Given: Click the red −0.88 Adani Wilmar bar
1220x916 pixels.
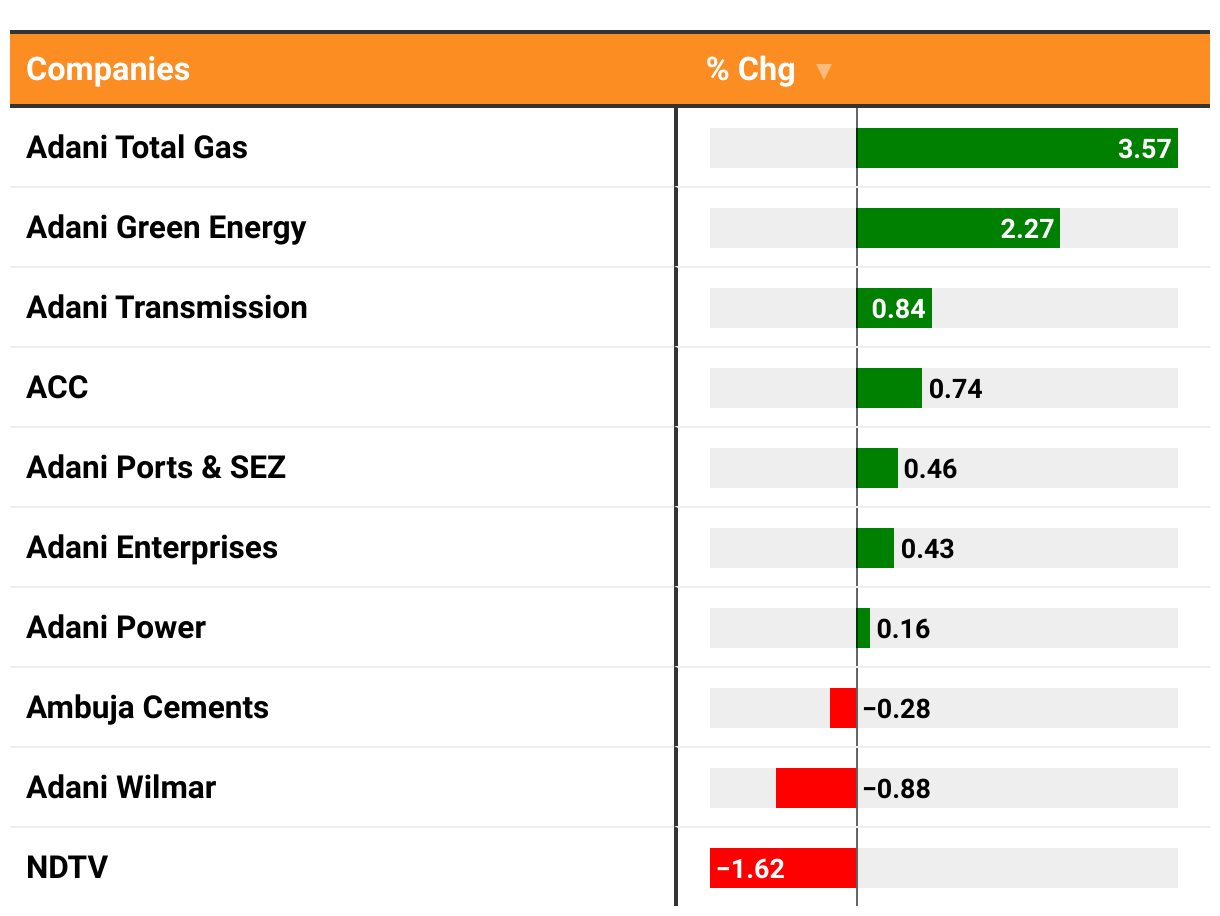Looking at the screenshot, I should (x=816, y=788).
